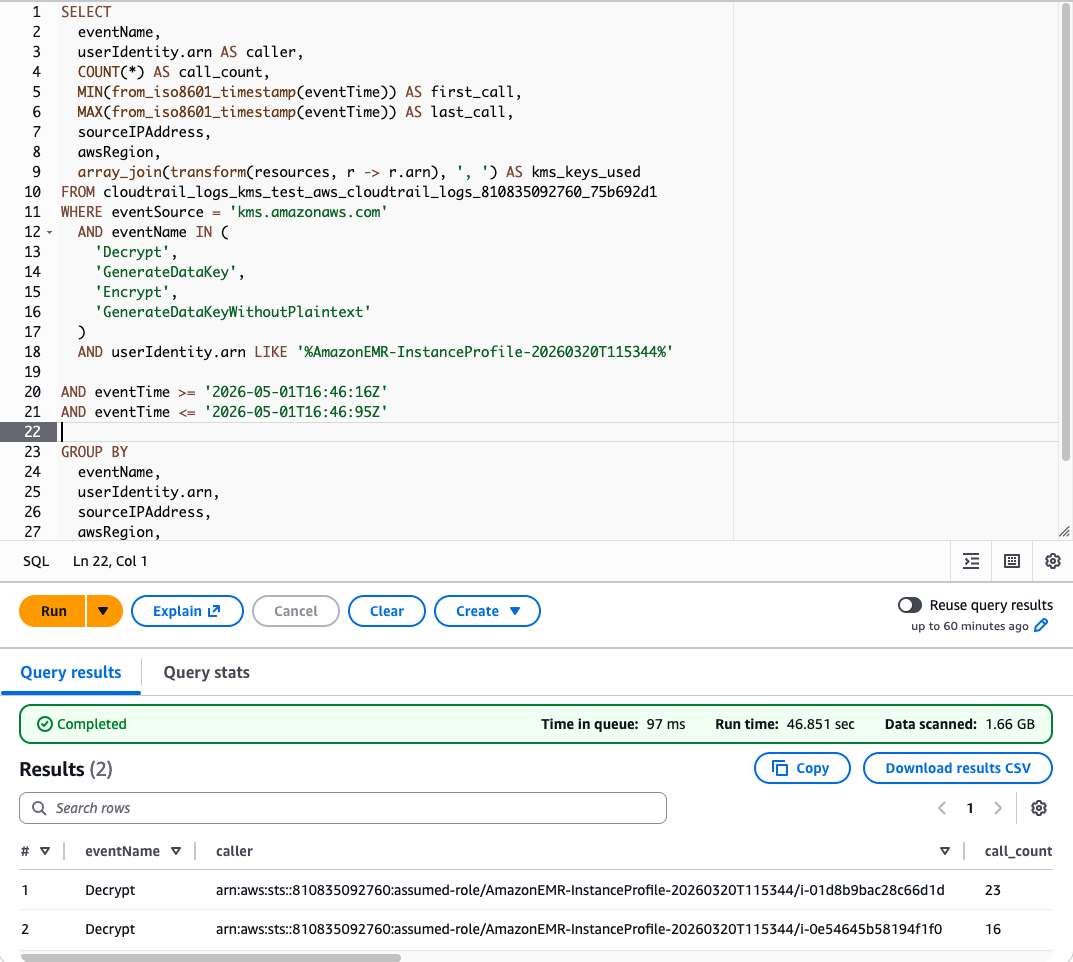Click Decrypt in result row 2

coord(110,929)
